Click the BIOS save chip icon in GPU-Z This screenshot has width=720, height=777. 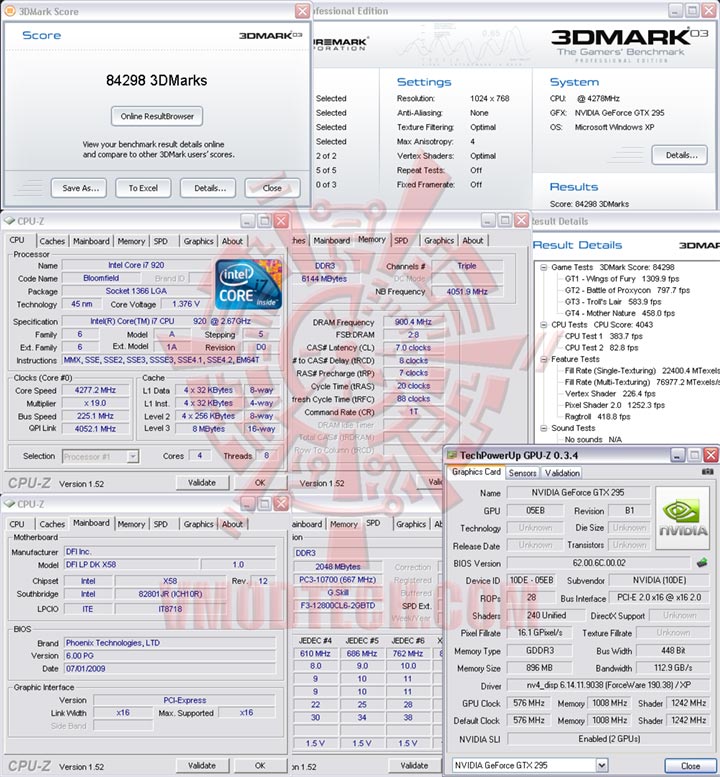pos(702,563)
